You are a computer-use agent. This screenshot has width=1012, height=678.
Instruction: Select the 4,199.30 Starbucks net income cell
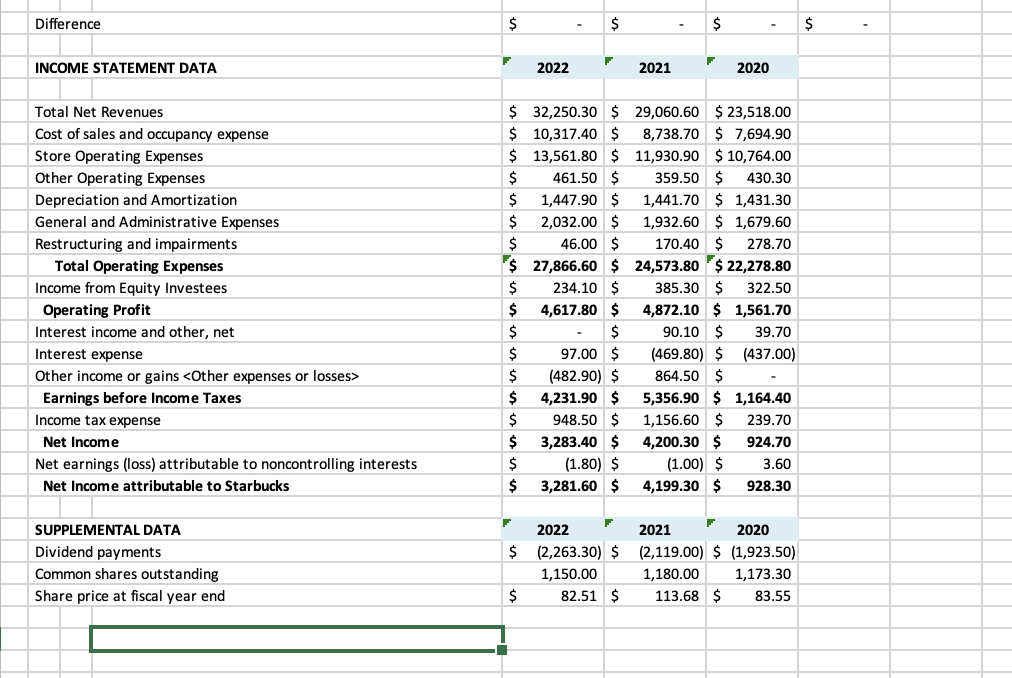655,485
